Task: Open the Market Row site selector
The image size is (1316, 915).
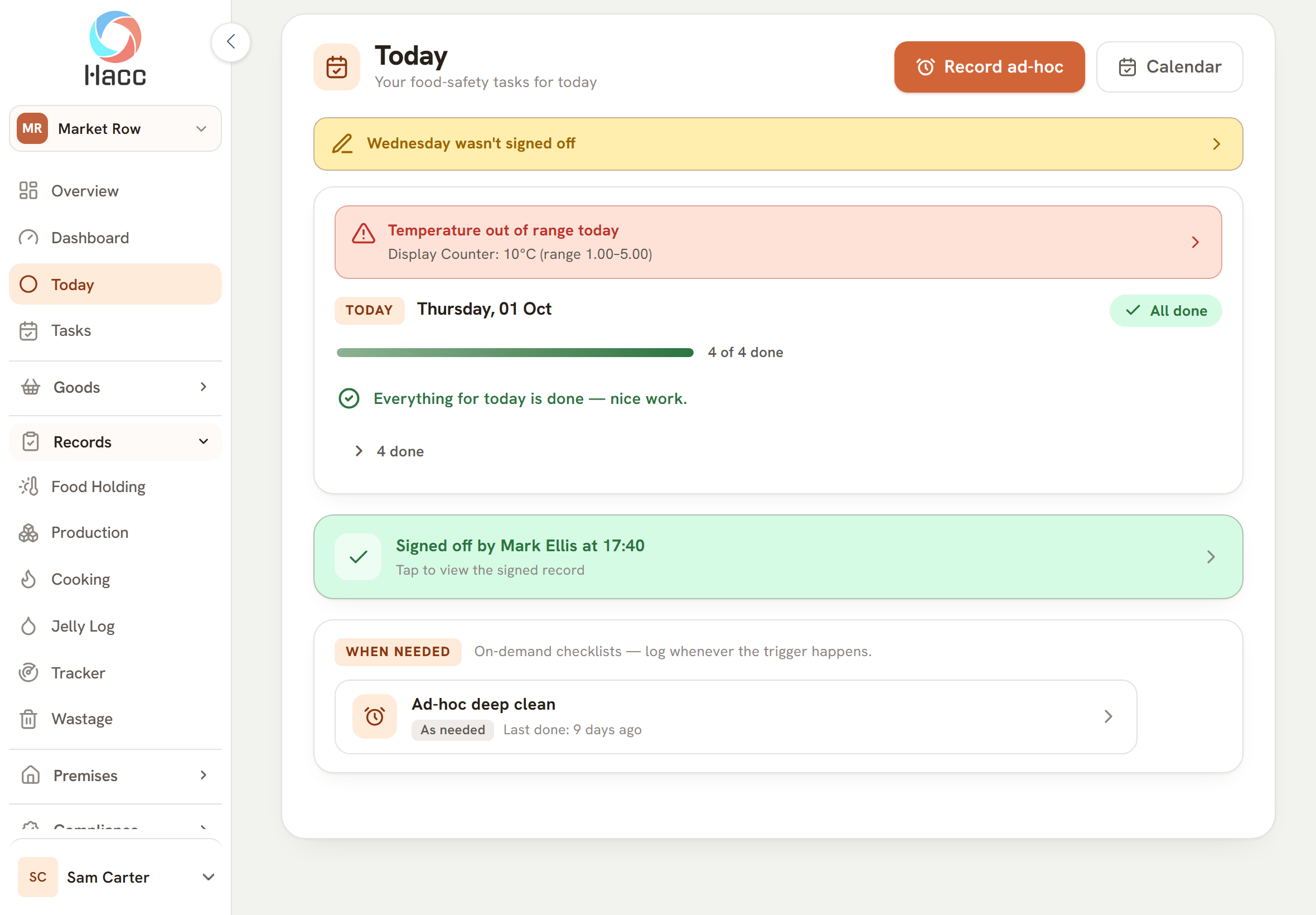Action: pyautogui.click(x=115, y=128)
